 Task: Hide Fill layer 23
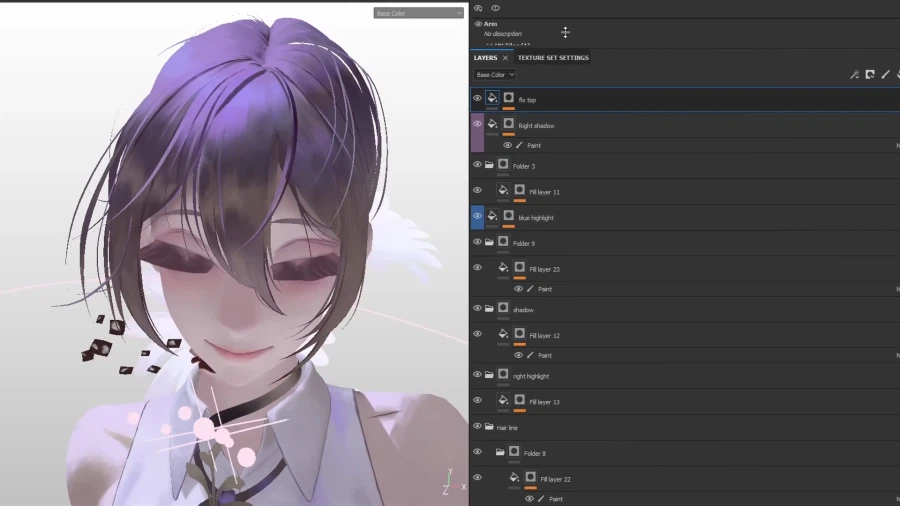[x=478, y=268]
